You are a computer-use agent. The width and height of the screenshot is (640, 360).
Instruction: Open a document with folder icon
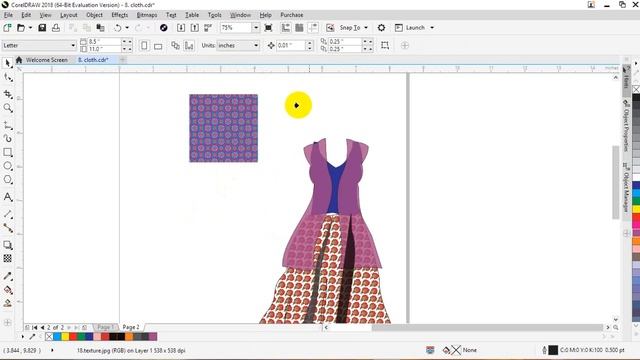click(20, 28)
